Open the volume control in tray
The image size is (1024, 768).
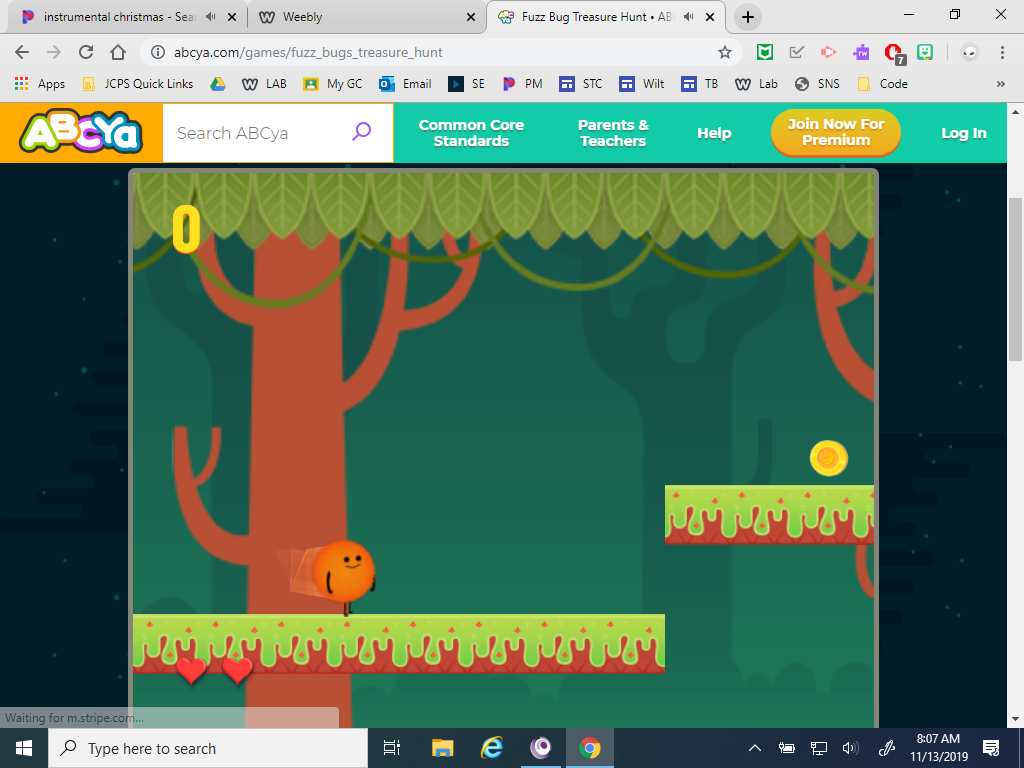[850, 748]
